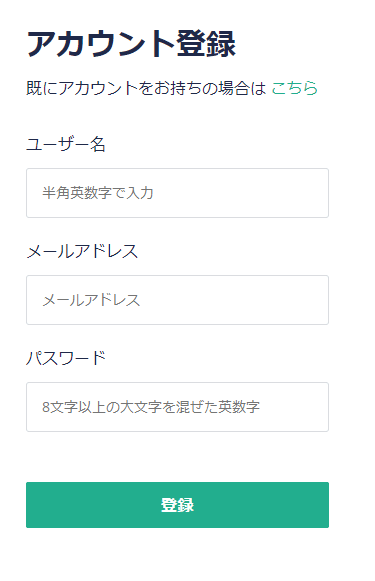375x581 pixels.
Task: Open the こちら login link
Action: click(295, 88)
